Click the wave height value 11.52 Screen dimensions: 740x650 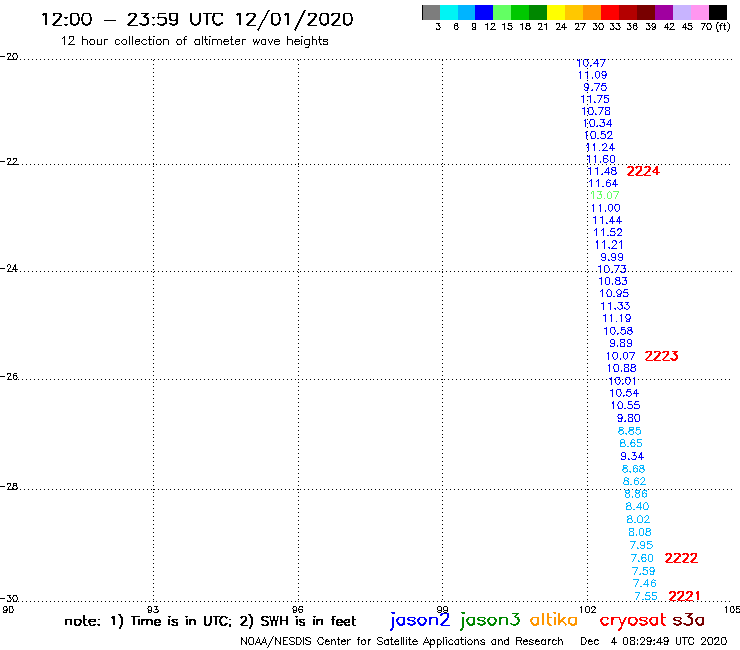pos(608,233)
